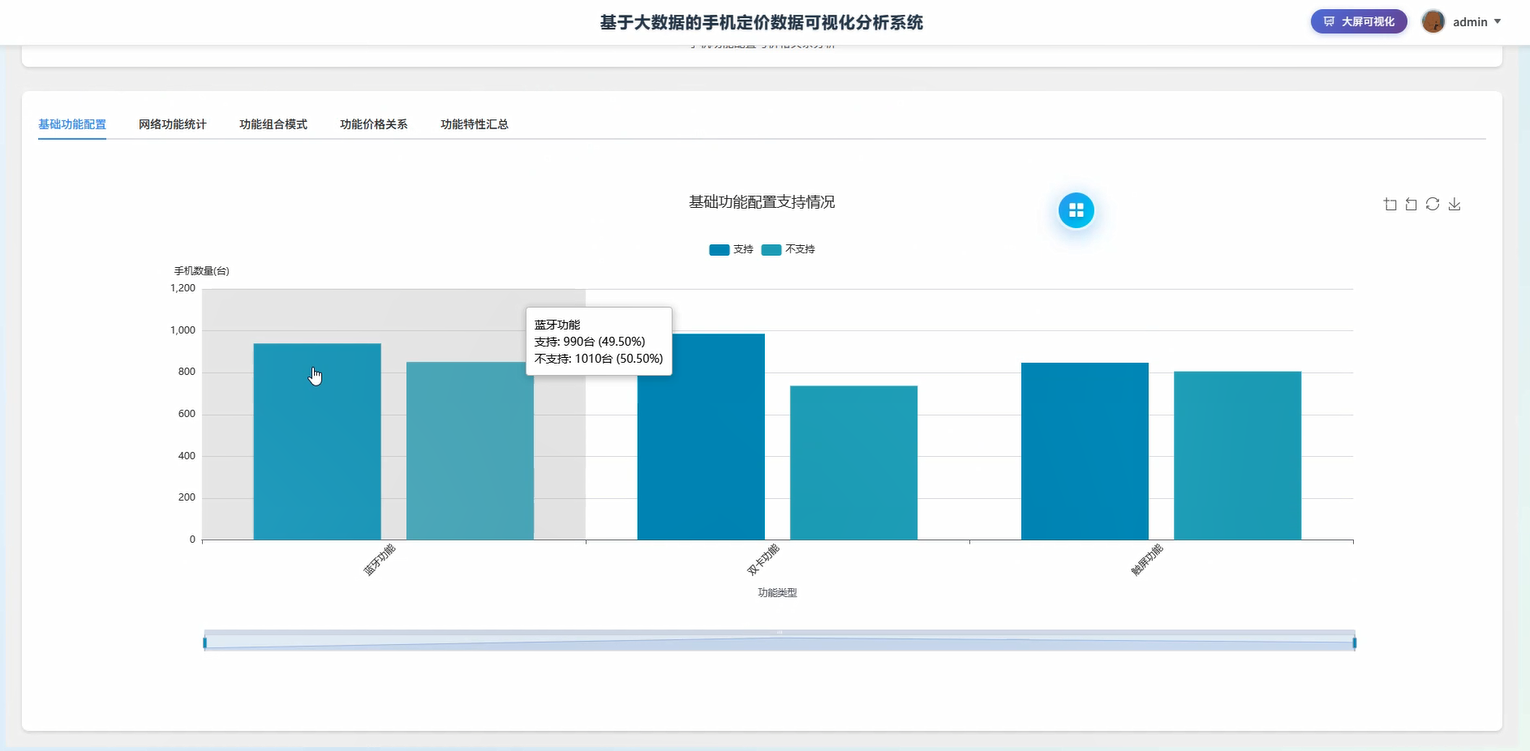This screenshot has height=751, width=1530.
Task: Click the right handle of the data zoom slider
Action: coord(1354,642)
